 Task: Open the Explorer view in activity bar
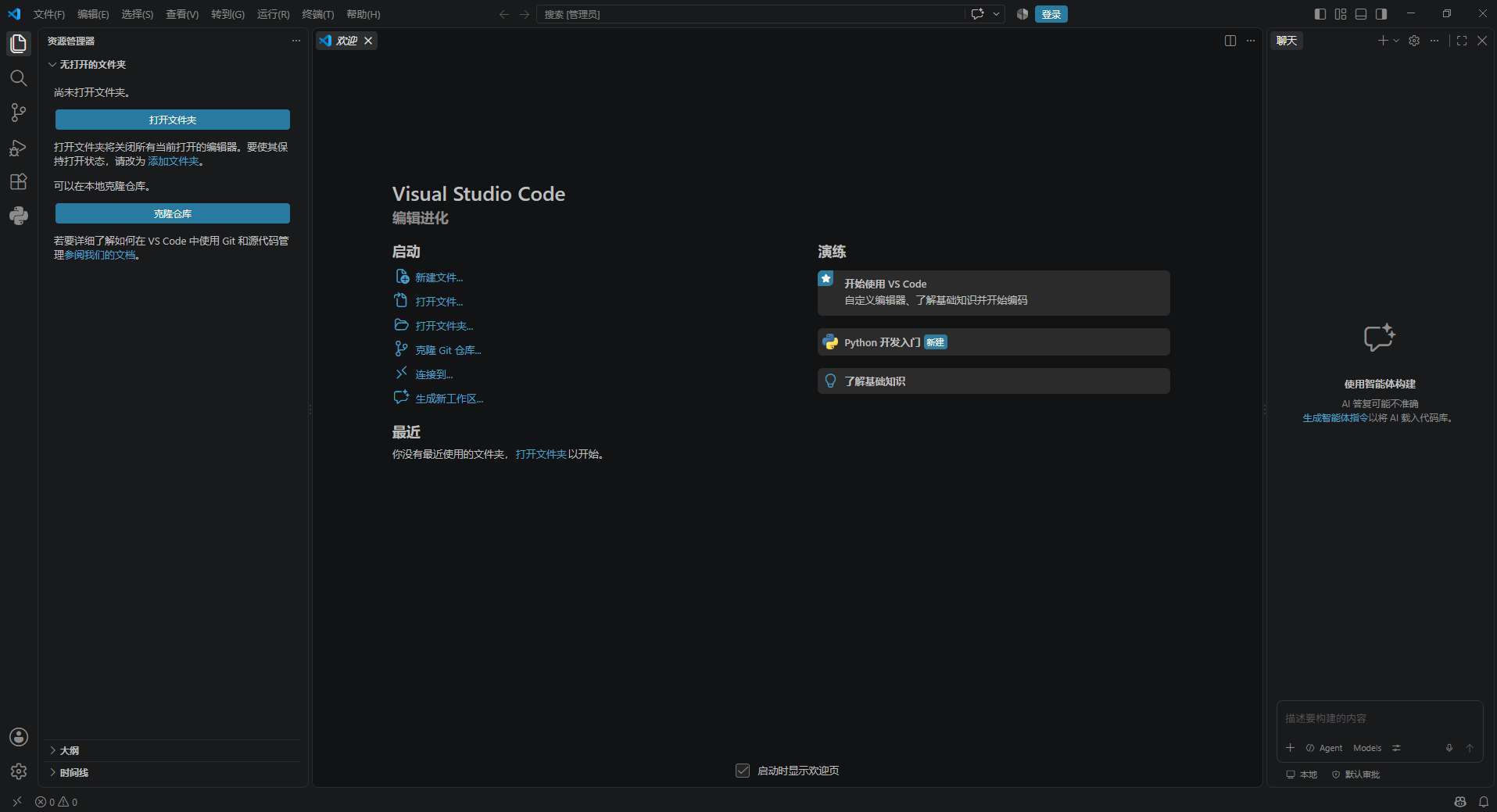(19, 43)
